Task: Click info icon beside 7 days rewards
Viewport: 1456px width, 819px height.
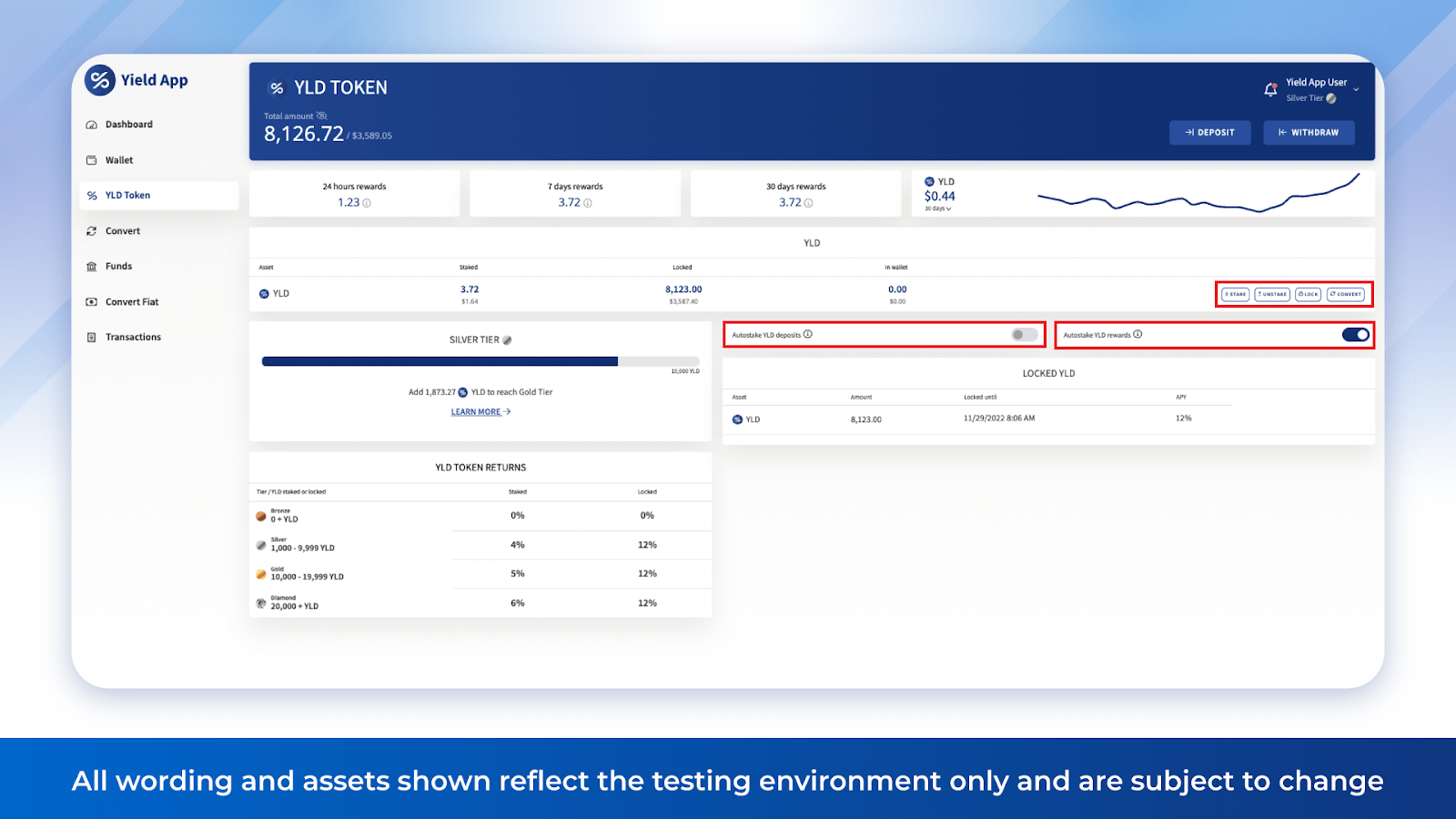Action: [588, 203]
